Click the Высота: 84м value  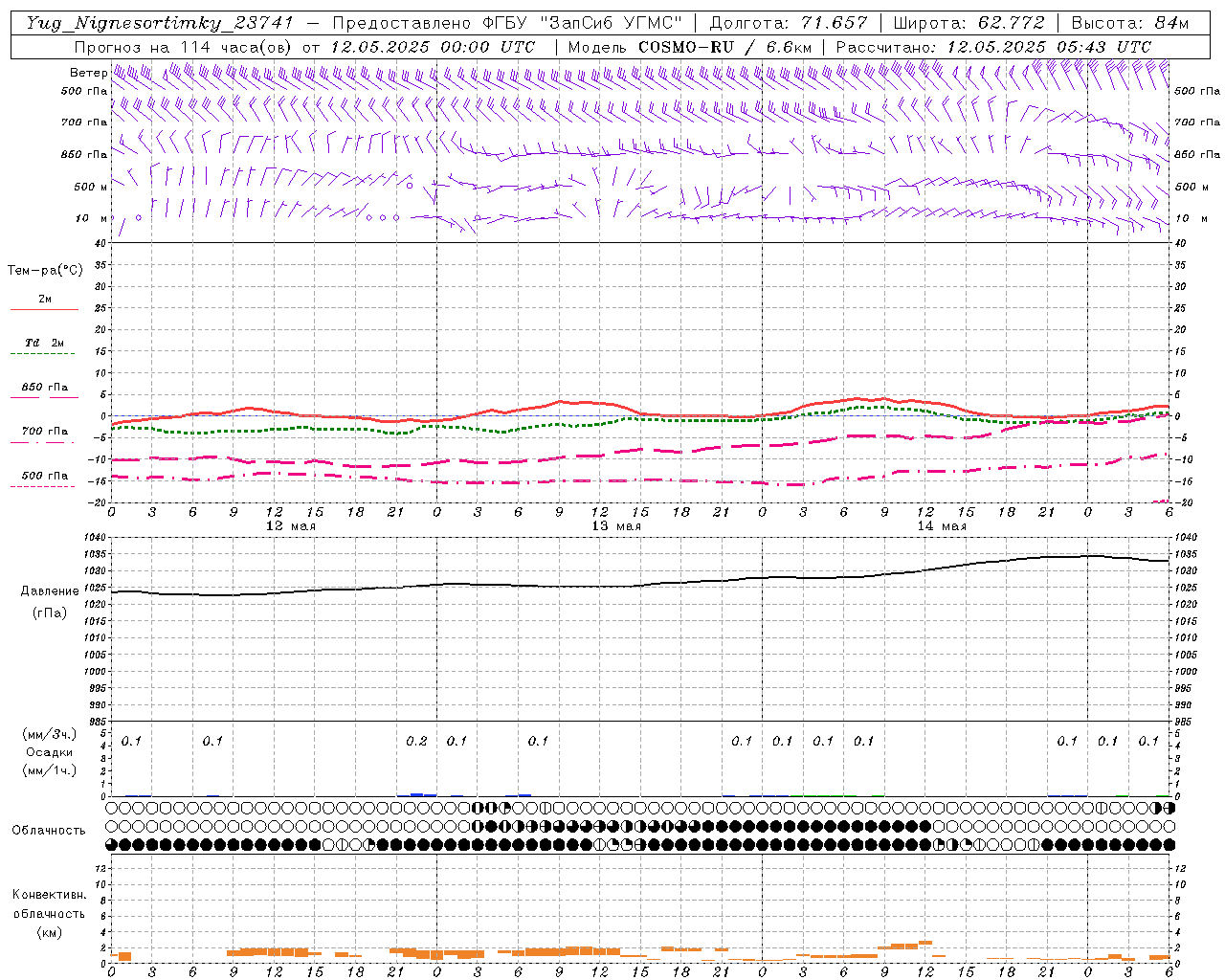click(1130, 23)
